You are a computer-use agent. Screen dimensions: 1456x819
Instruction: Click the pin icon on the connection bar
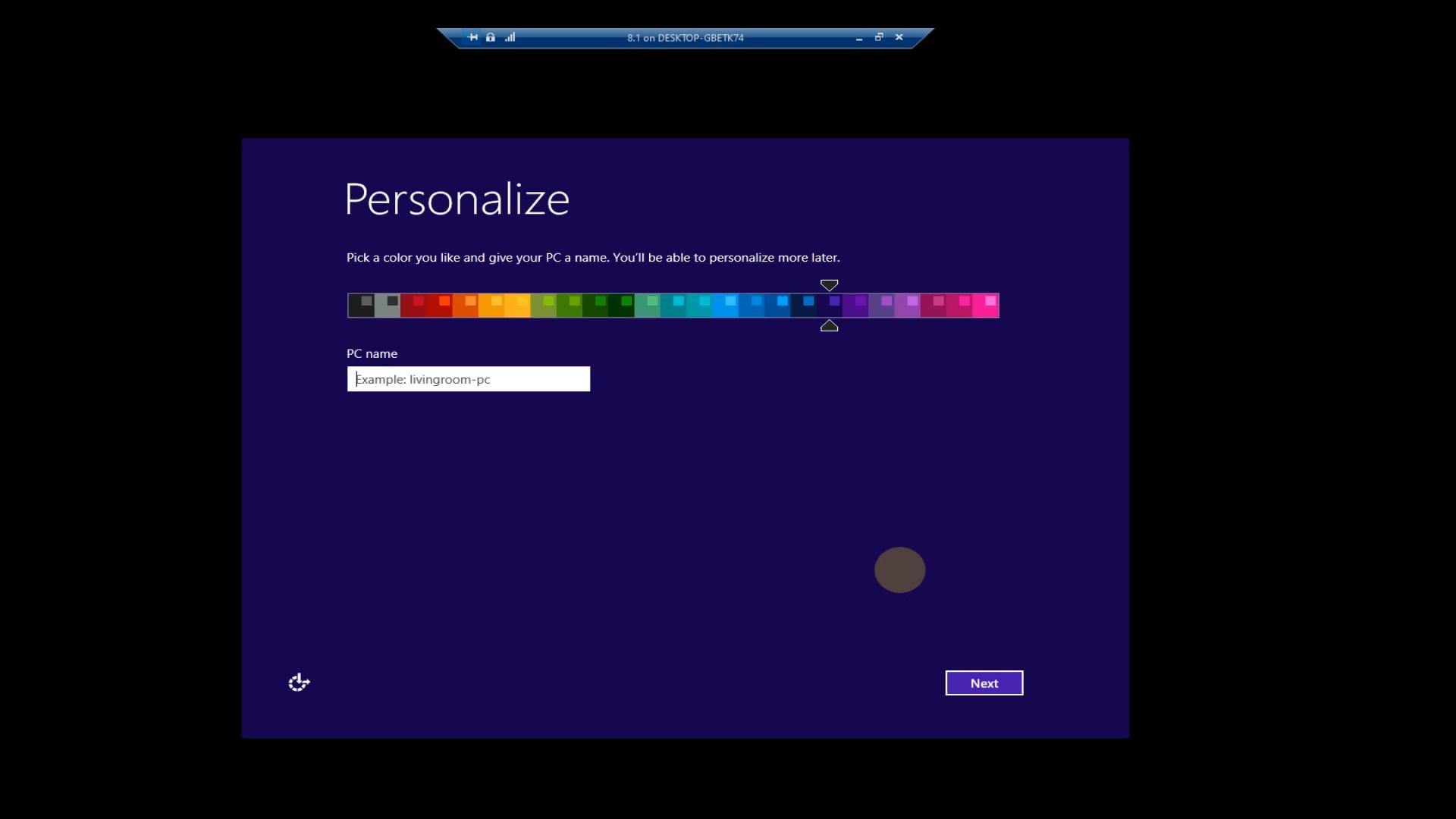472,37
